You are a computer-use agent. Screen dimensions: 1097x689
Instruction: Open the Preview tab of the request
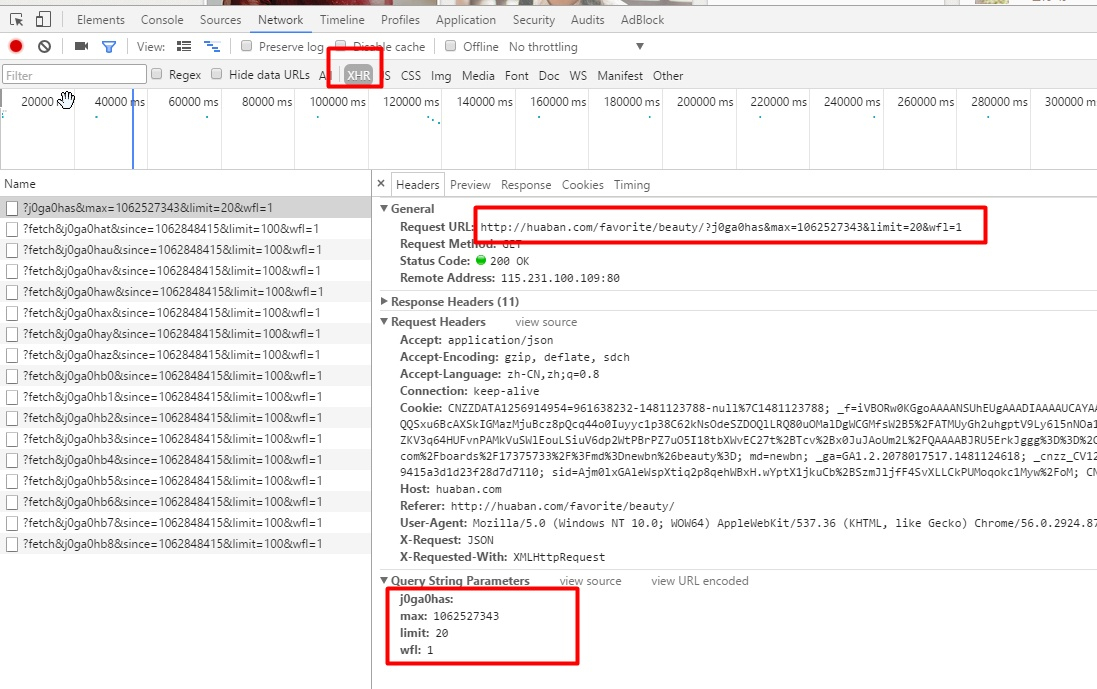[470, 184]
